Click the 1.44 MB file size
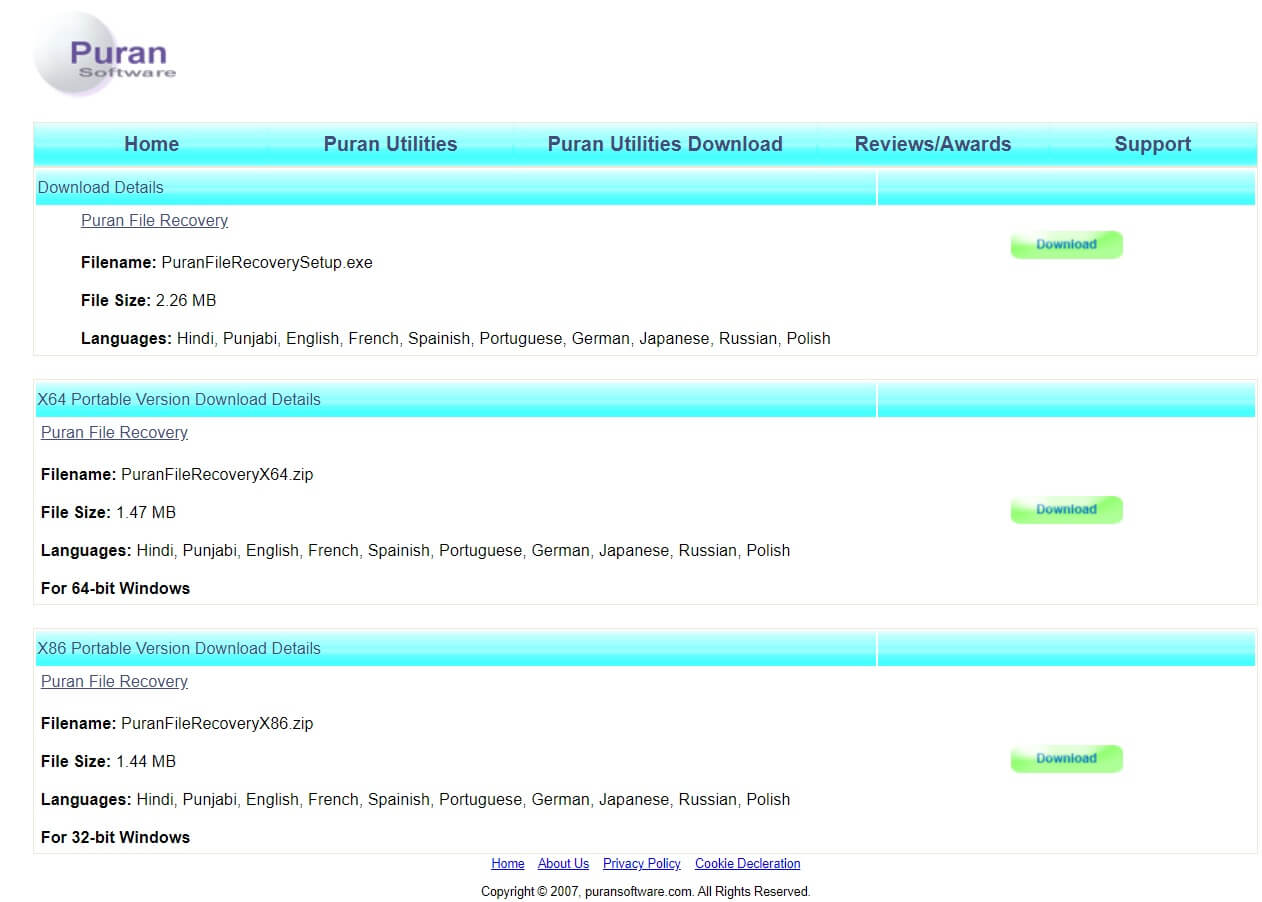 click(x=146, y=761)
